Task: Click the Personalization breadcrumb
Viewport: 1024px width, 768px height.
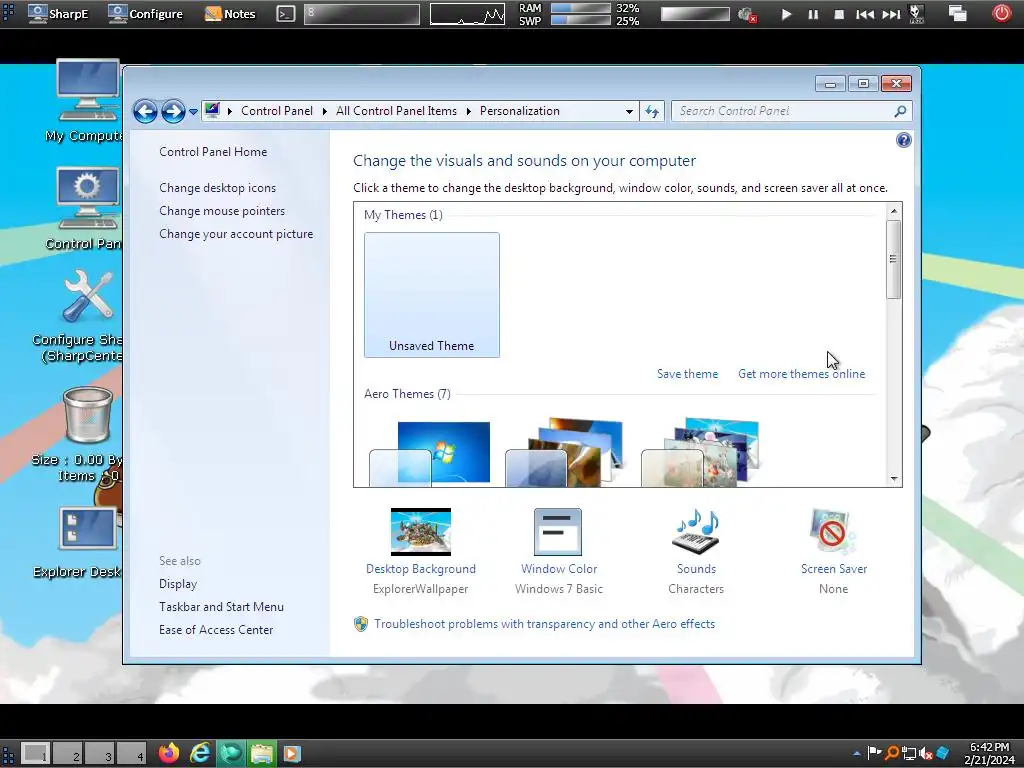Action: tap(520, 111)
